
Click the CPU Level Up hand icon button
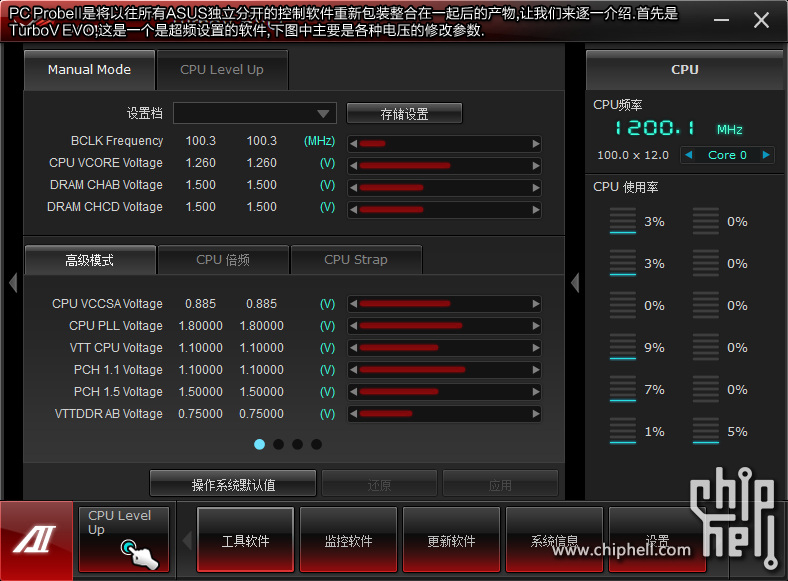[x=124, y=539]
